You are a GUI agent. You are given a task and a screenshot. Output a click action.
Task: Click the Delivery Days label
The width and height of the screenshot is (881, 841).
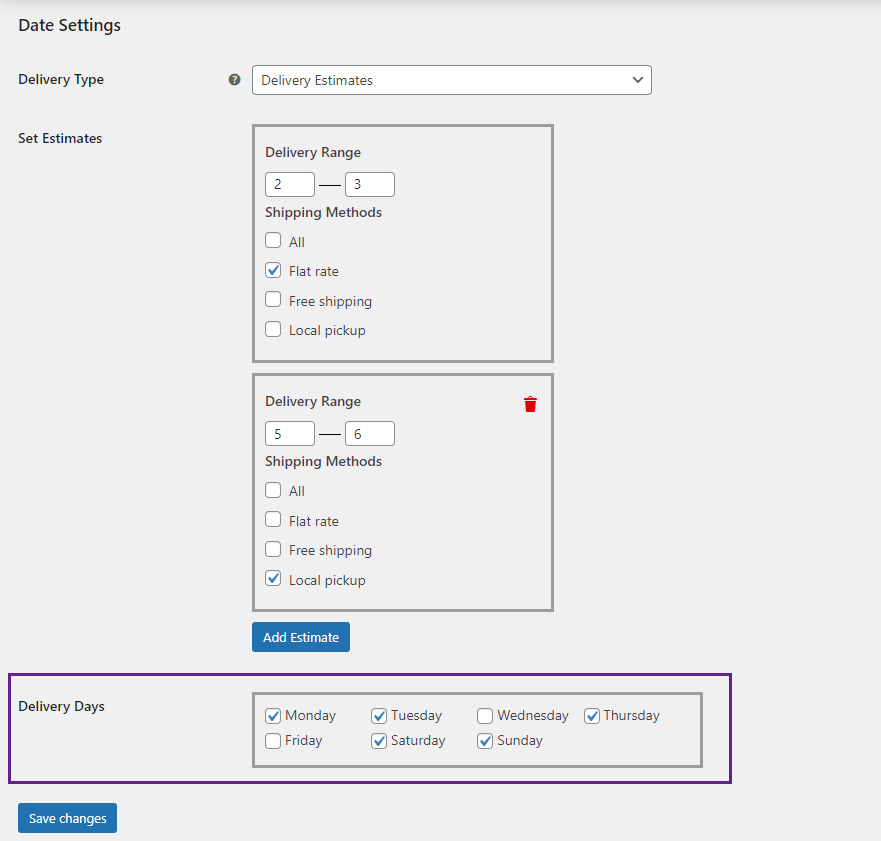pyautogui.click(x=62, y=706)
